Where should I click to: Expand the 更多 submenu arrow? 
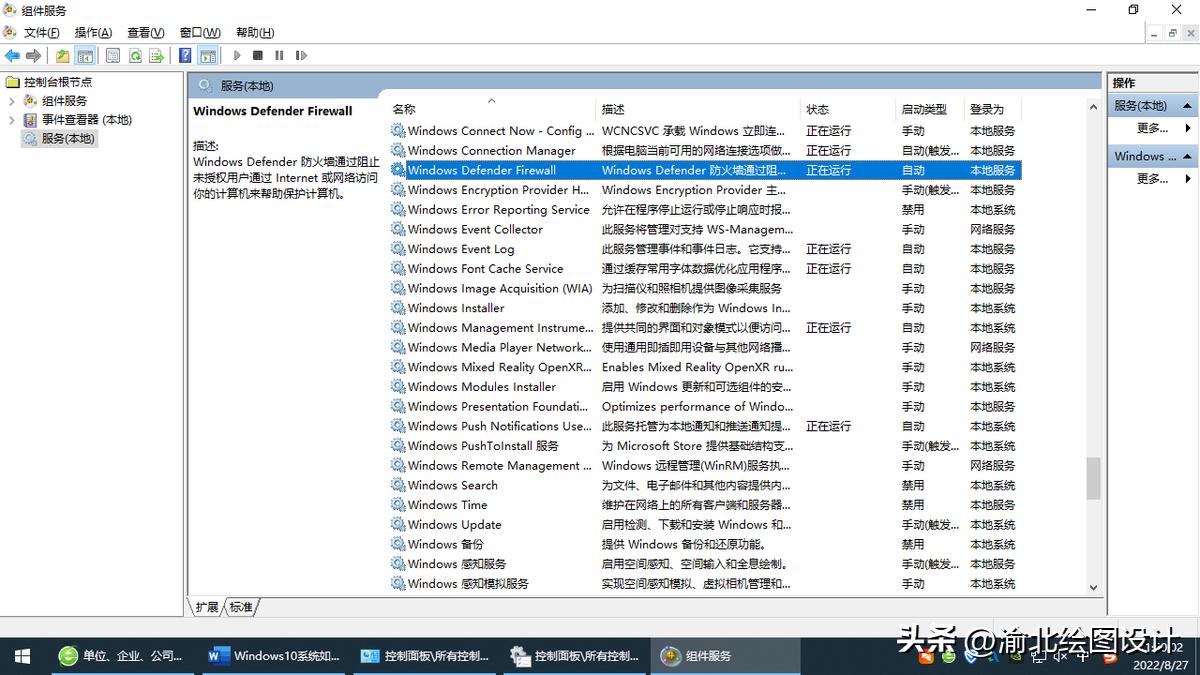coord(1188,127)
